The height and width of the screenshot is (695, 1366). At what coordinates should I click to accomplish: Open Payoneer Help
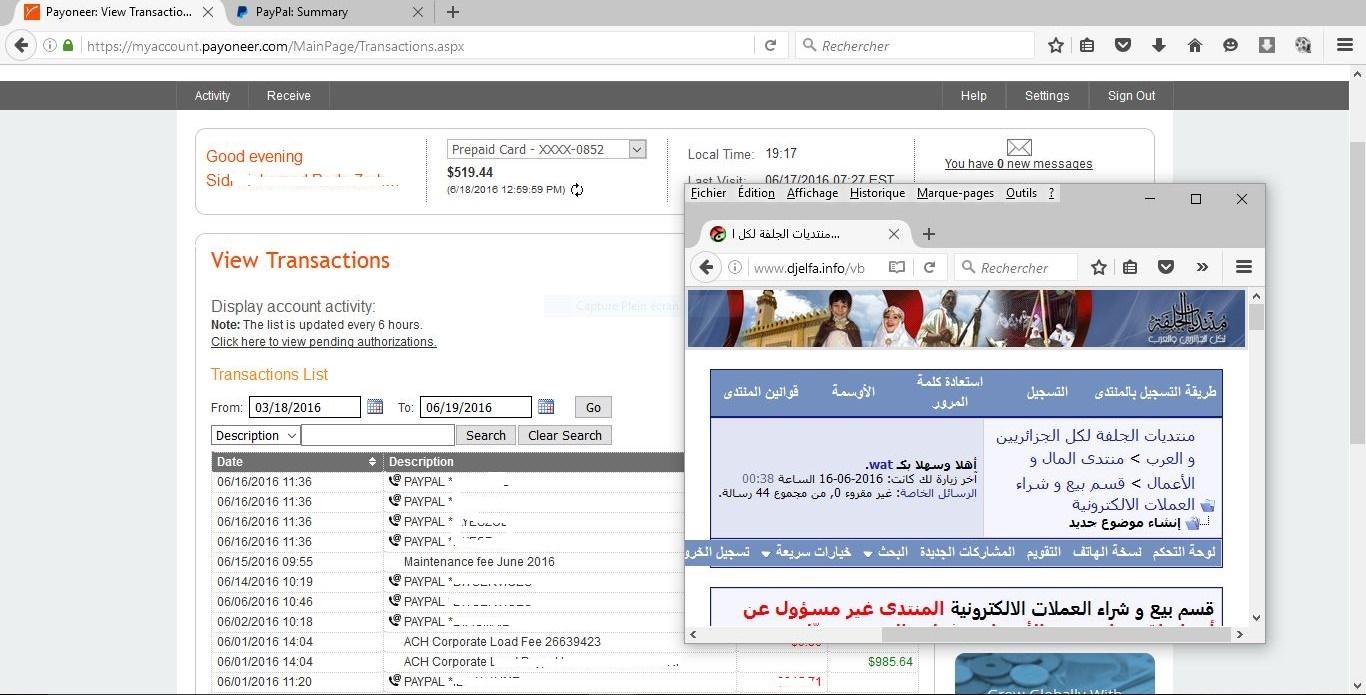(x=973, y=96)
